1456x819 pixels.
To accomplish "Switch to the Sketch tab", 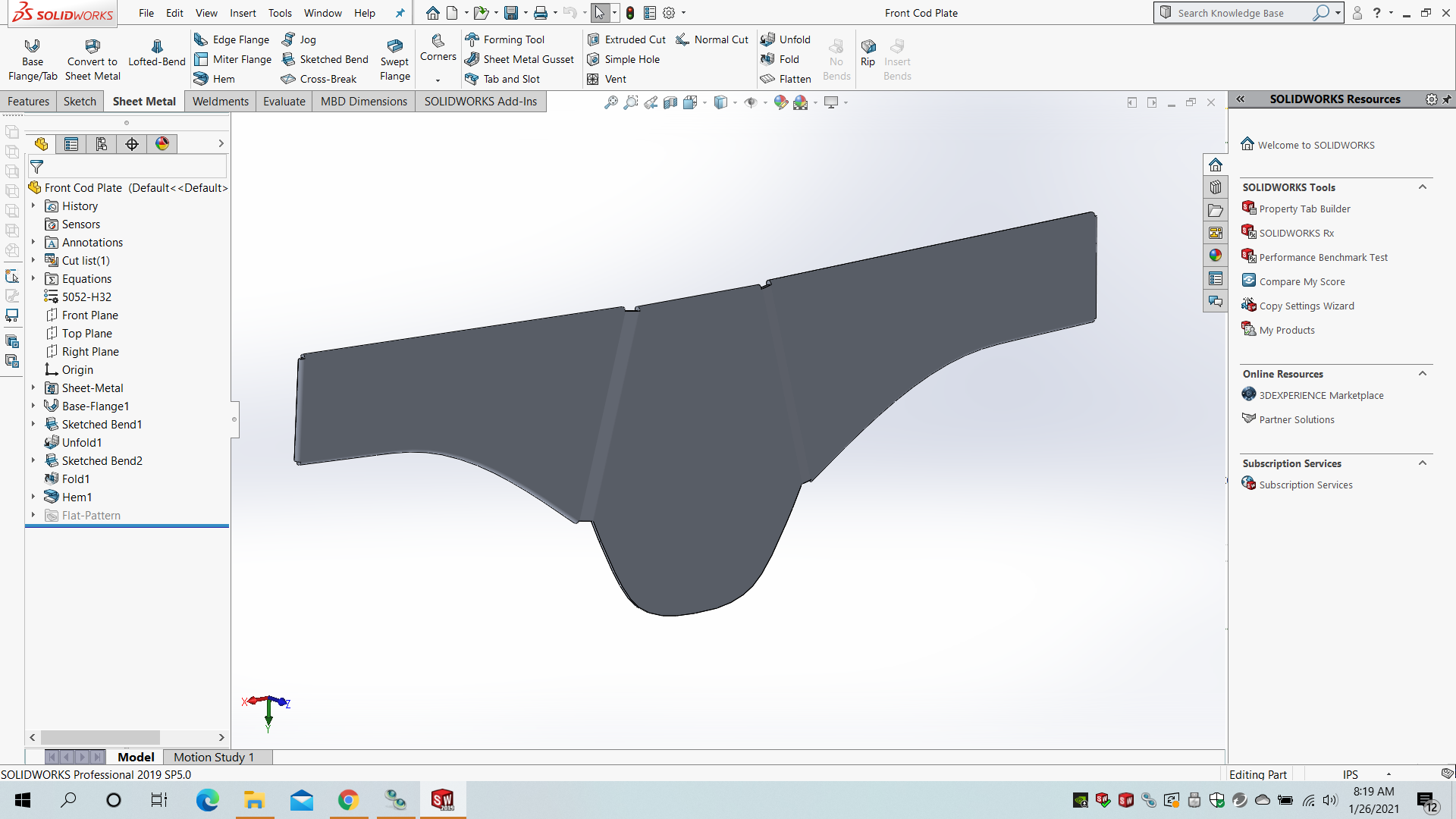I will (x=80, y=102).
